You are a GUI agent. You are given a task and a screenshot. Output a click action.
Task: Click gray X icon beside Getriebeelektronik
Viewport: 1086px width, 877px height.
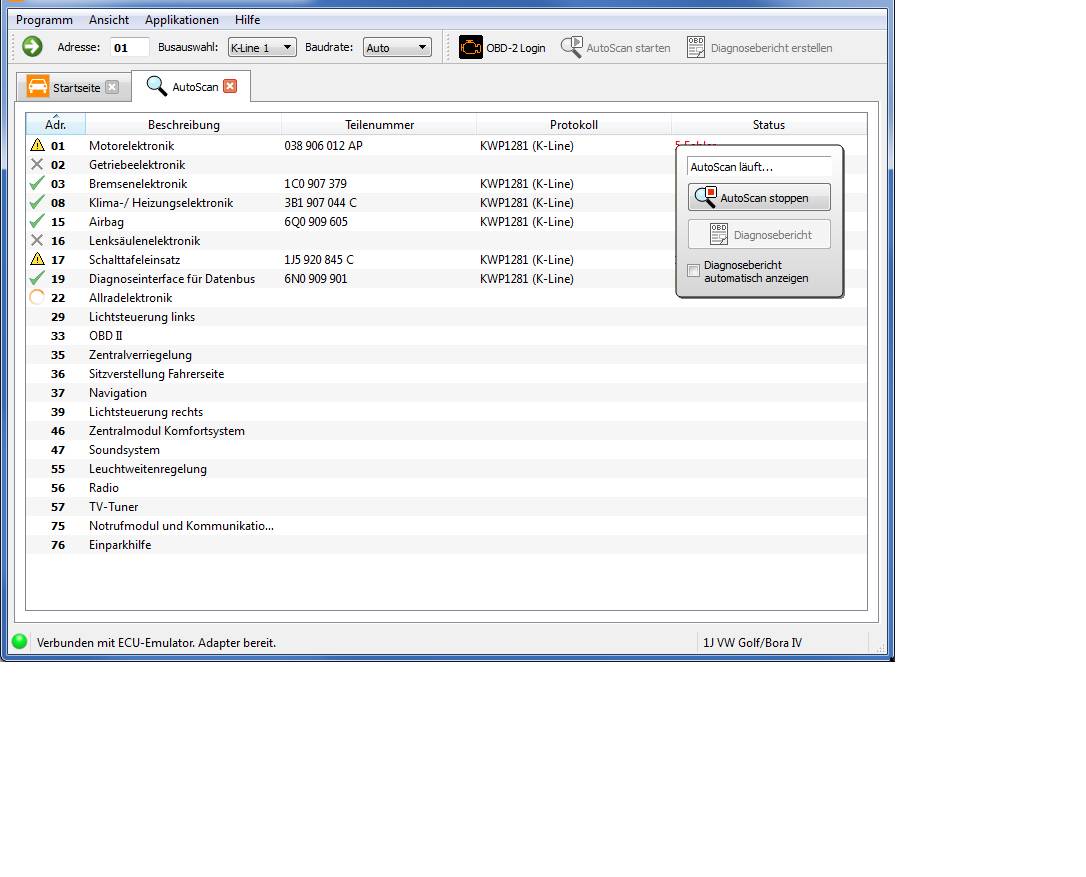37,165
